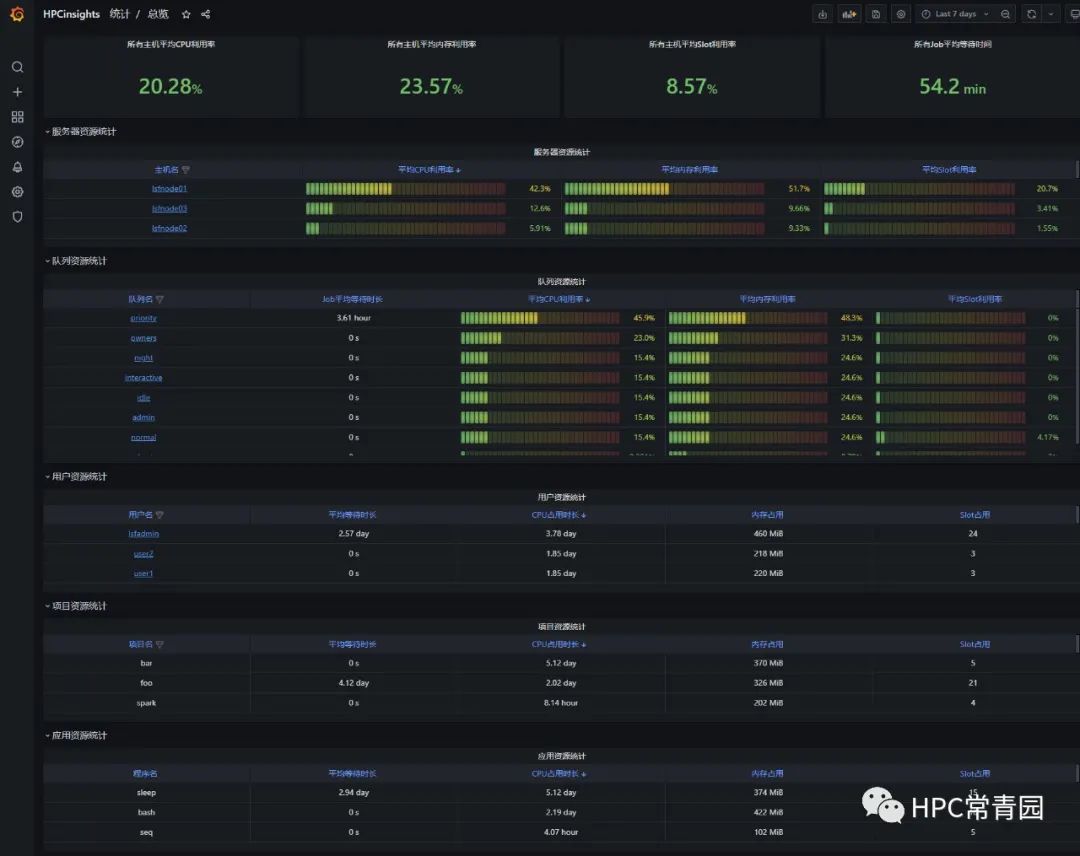This screenshot has height=856, width=1080.
Task: Open the priority queue link
Action: 143,318
